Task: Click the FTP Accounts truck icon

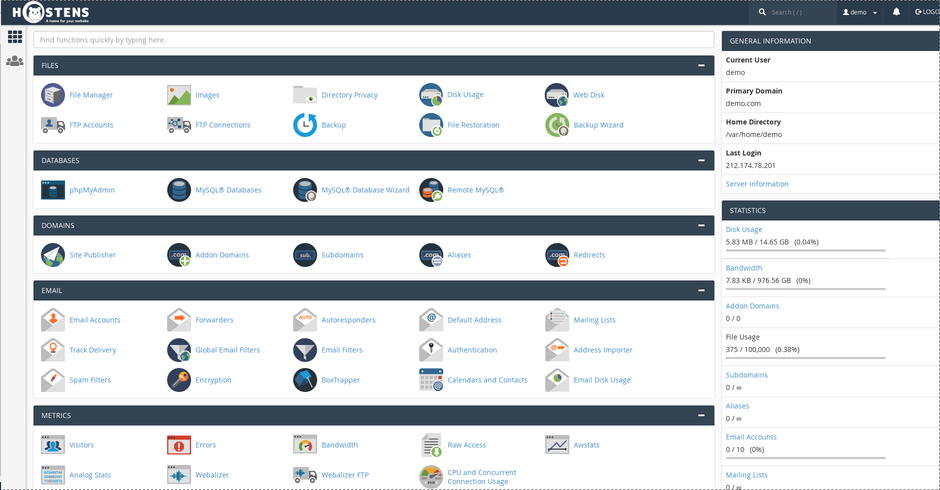Action: (x=53, y=125)
